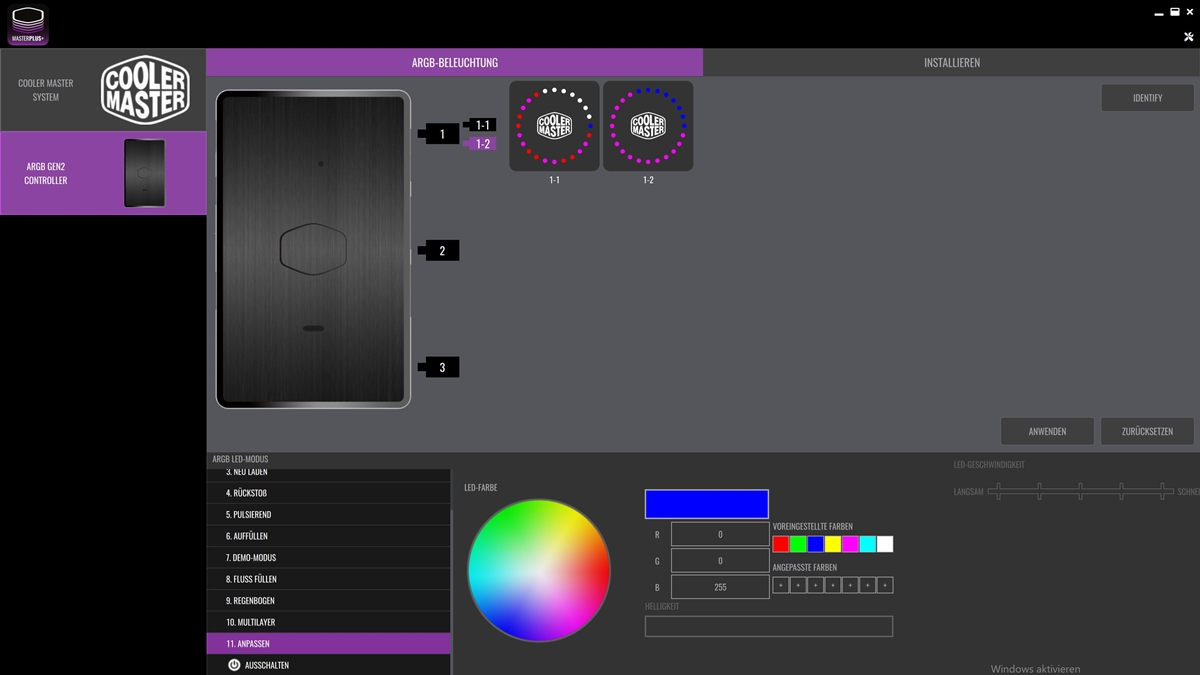Pick the yellow preset color swatch

coord(833,544)
